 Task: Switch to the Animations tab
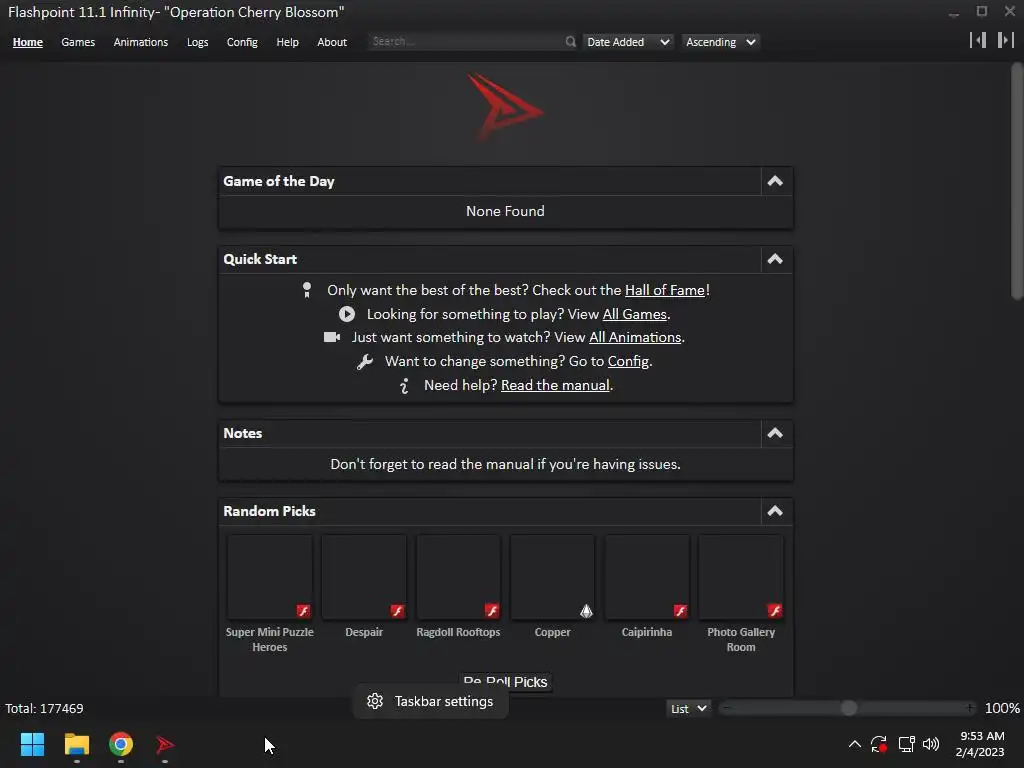pyautogui.click(x=141, y=42)
